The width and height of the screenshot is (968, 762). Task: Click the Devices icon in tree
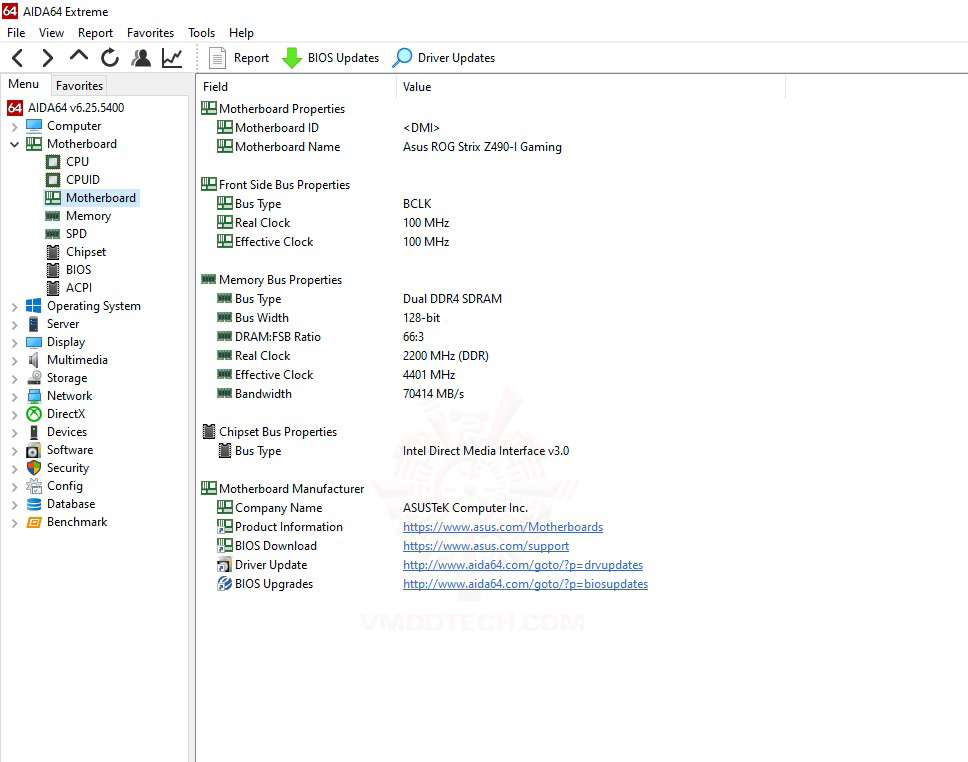pos(34,432)
